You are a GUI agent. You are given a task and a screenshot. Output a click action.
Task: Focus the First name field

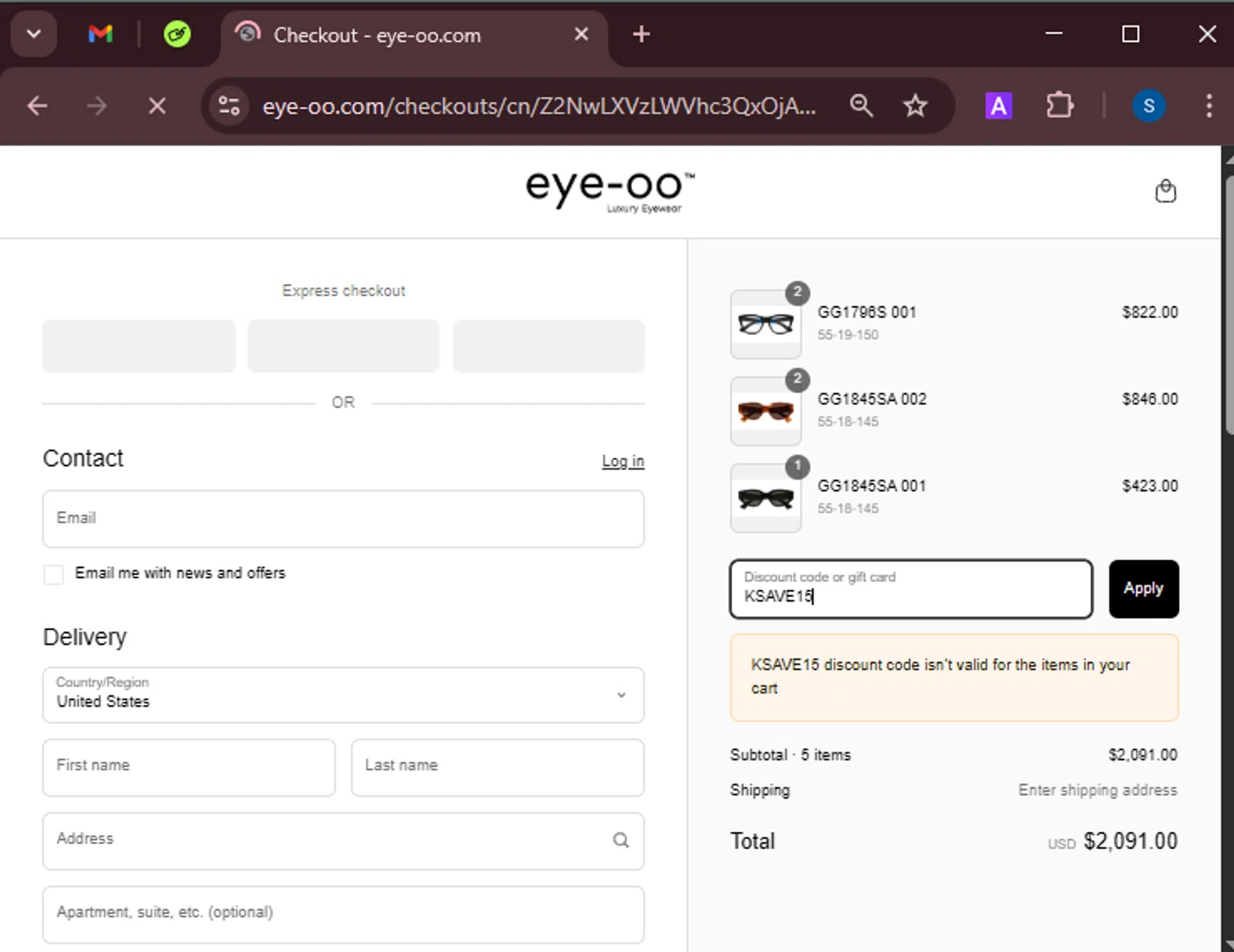pos(188,767)
